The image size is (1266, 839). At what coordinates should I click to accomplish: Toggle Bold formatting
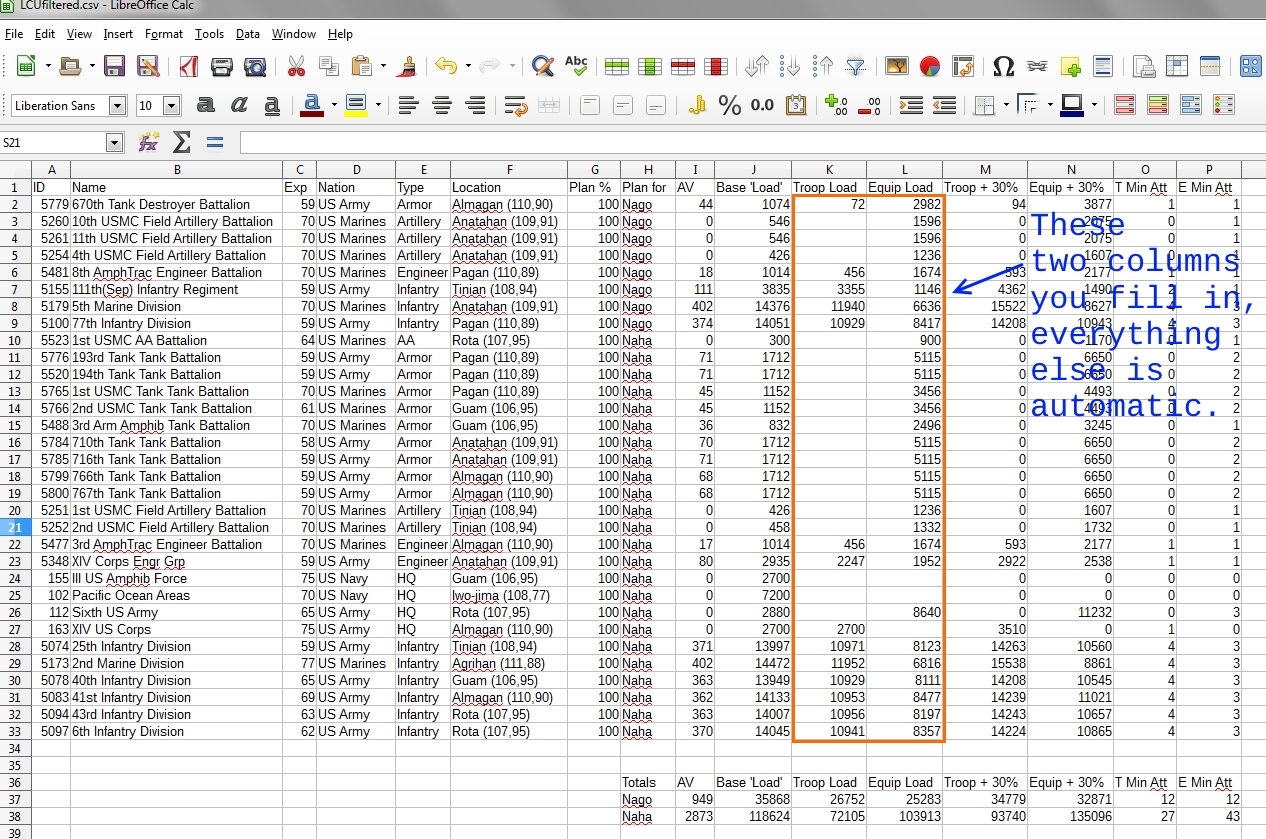pos(206,105)
